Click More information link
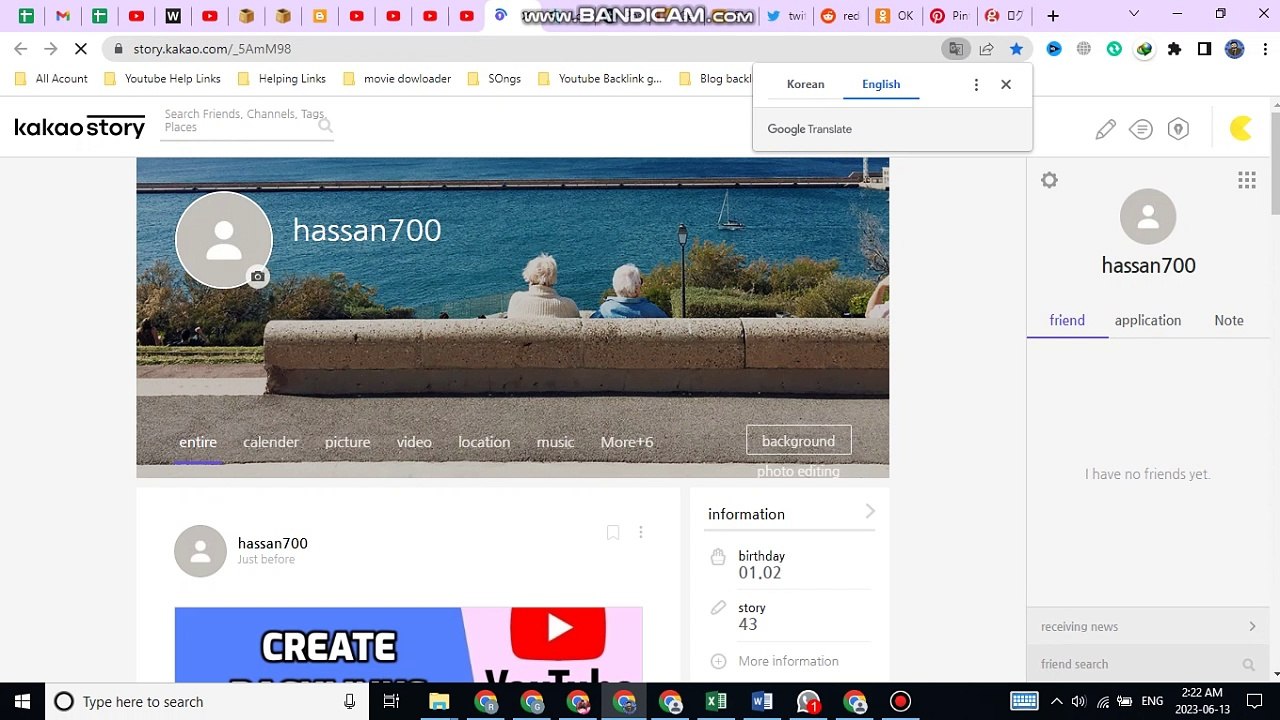 [788, 661]
